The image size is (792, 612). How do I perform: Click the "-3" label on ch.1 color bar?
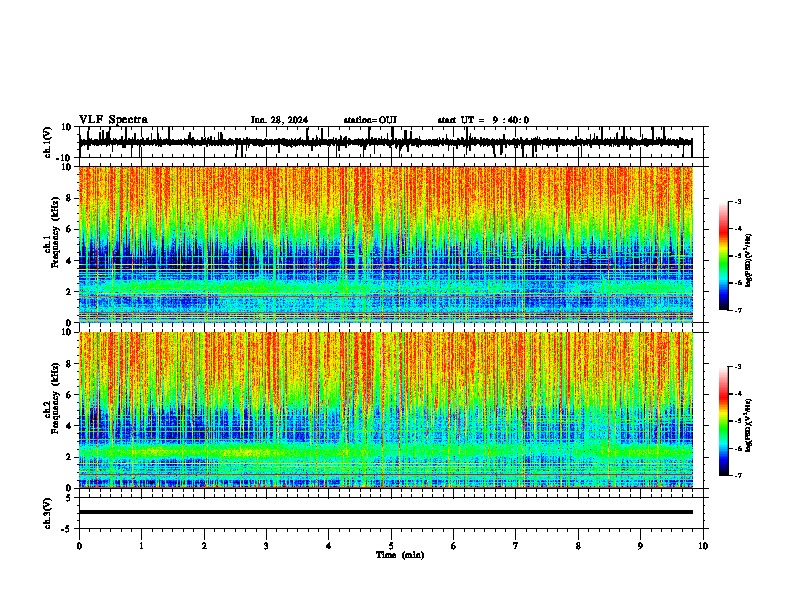pos(737,201)
